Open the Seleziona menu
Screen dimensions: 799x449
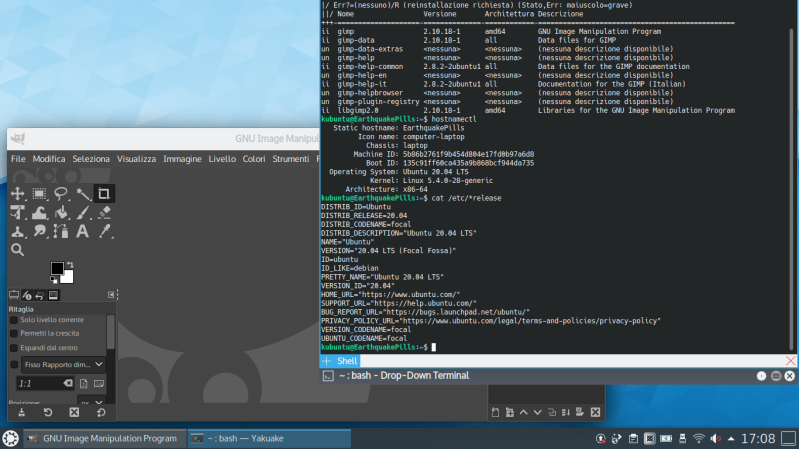(x=91, y=159)
